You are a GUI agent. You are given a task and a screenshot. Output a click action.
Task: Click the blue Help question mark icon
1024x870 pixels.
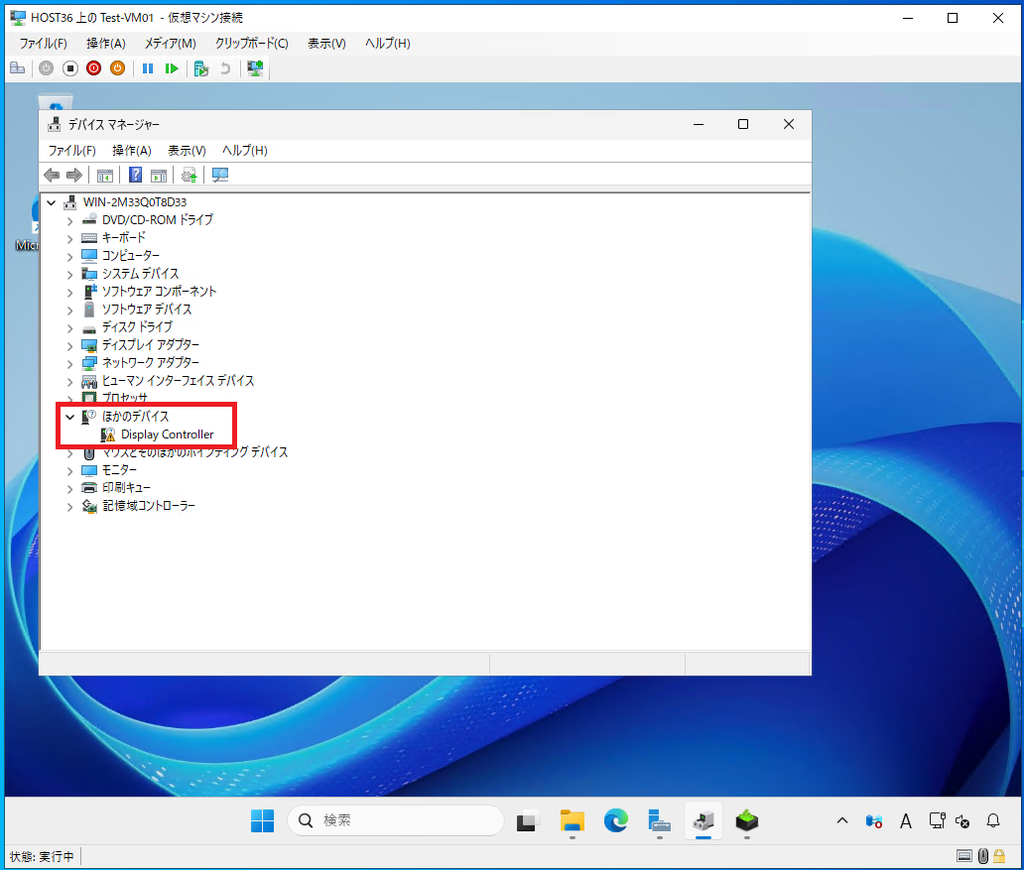point(135,175)
